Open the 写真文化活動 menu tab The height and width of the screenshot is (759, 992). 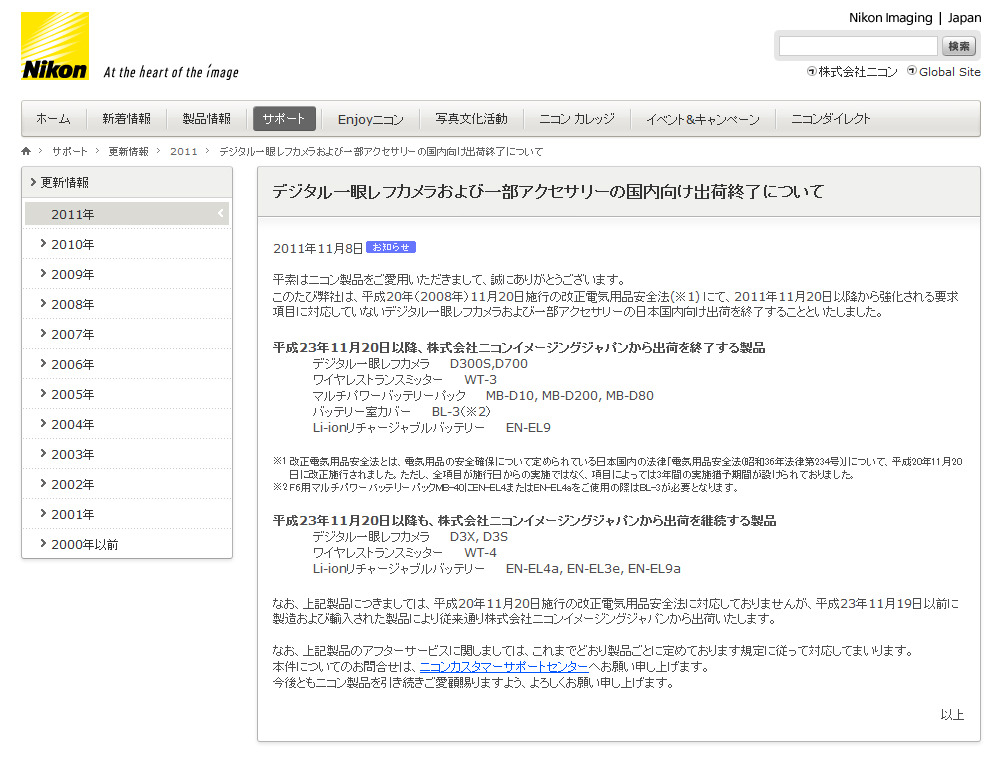[471, 119]
